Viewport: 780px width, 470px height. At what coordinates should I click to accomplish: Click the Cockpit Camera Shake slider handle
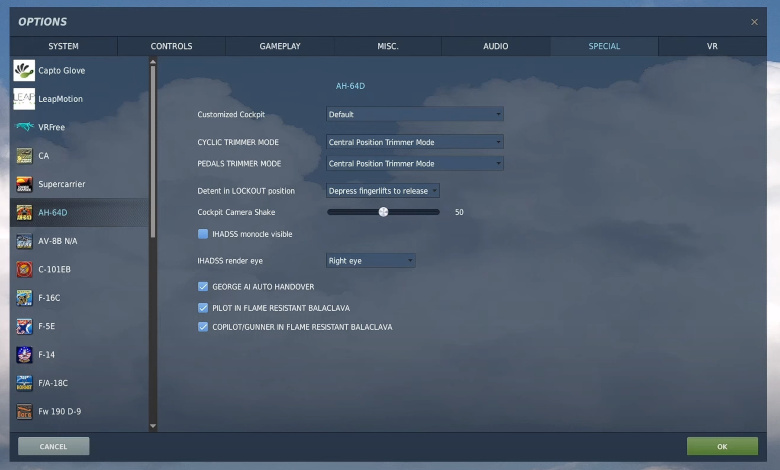click(x=383, y=212)
